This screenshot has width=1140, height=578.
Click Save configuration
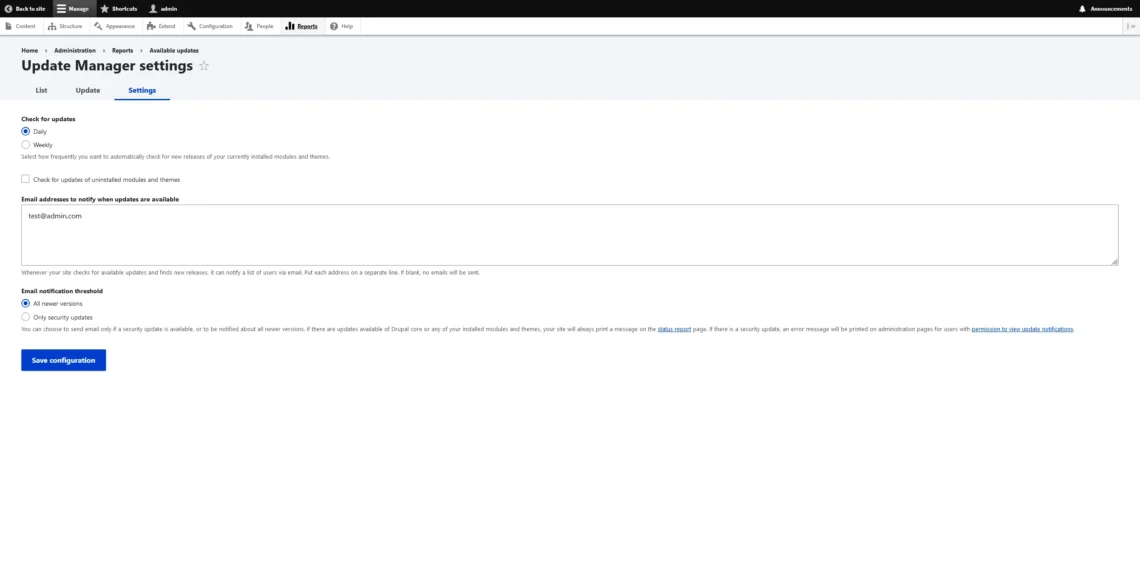[x=63, y=360]
